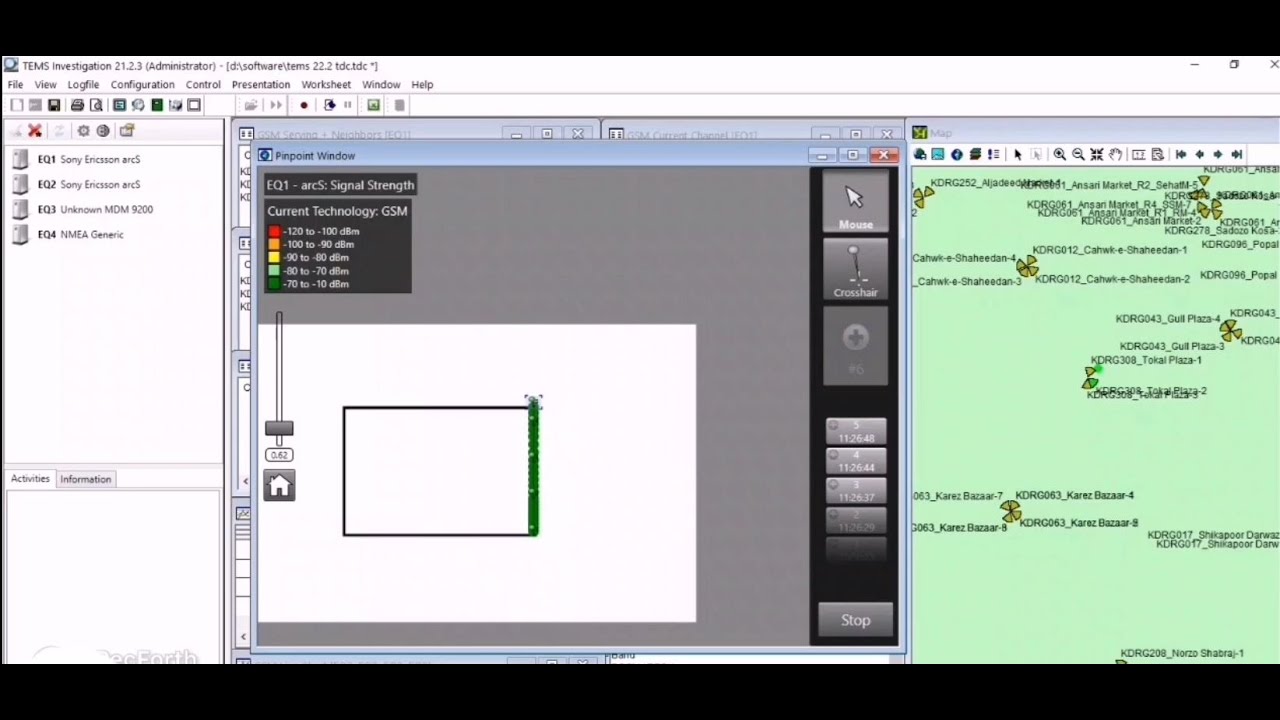1280x720 pixels.
Task: Click the go-to-last arrow in Map toolbar
Action: [1237, 154]
